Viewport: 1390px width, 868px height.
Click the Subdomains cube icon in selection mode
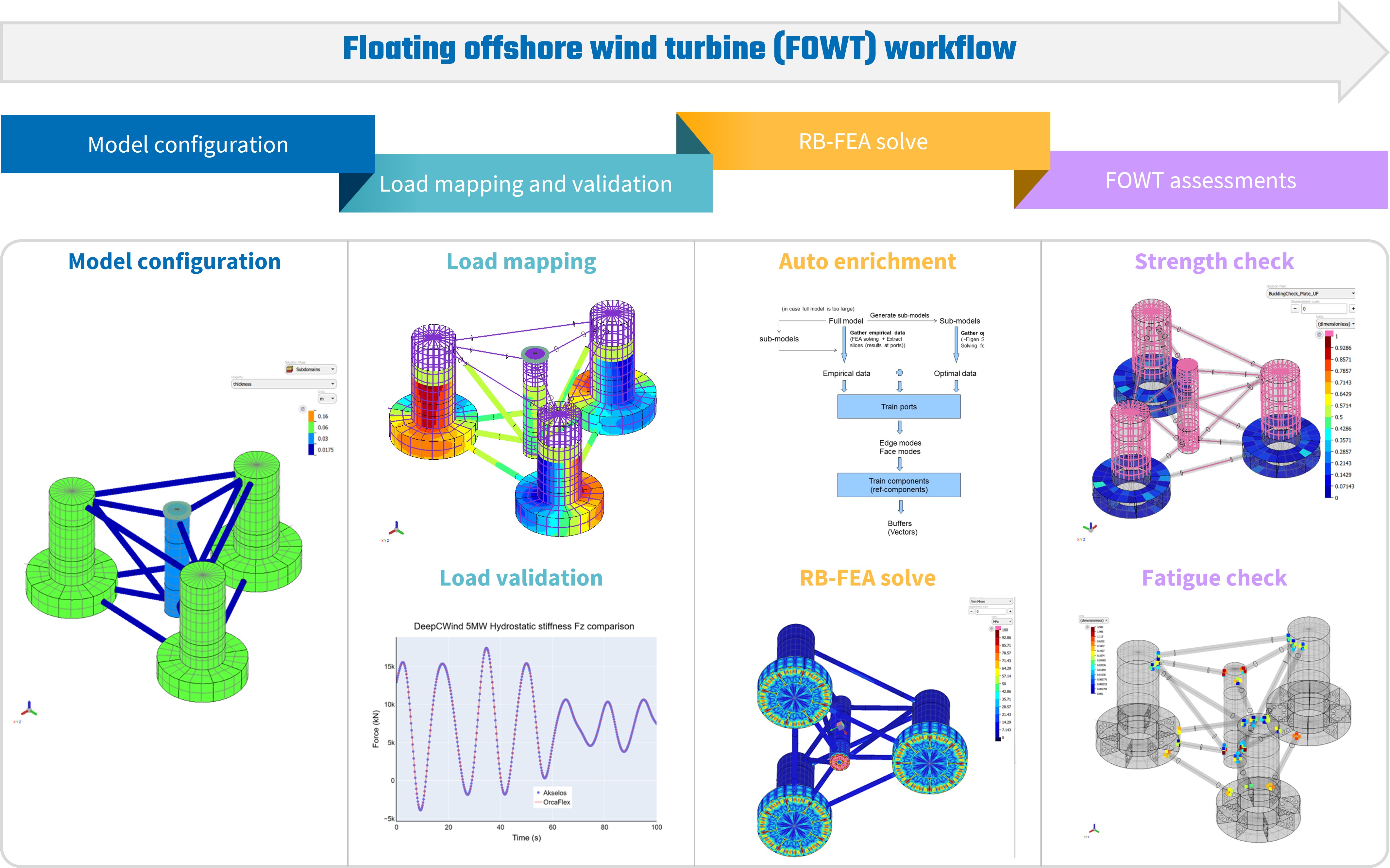(x=290, y=369)
